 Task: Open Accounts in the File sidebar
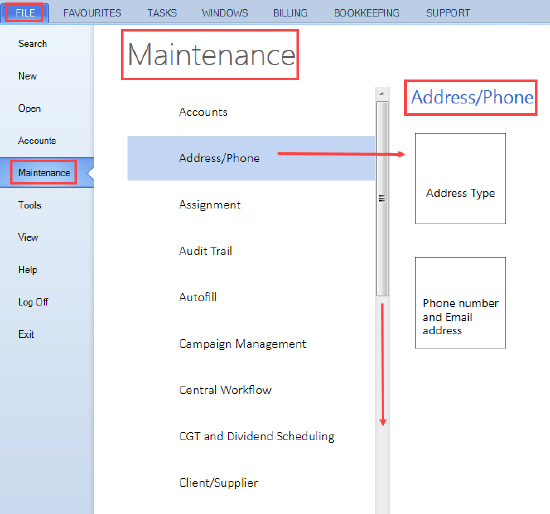point(37,140)
